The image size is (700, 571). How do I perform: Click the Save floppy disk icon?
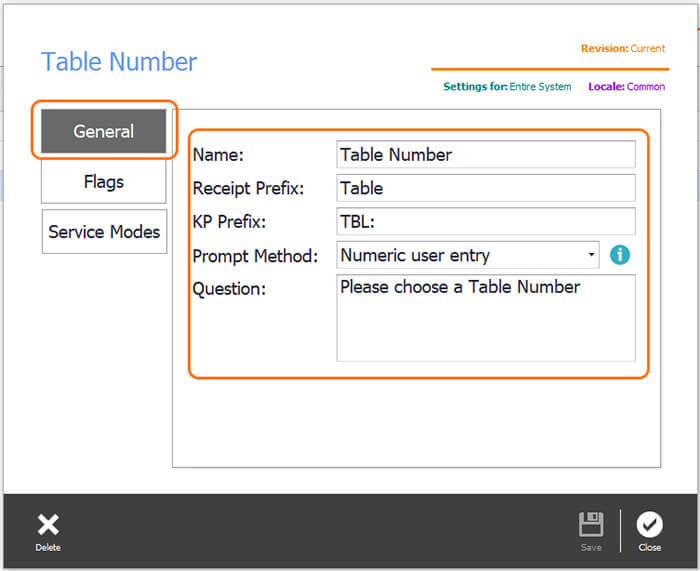591,525
